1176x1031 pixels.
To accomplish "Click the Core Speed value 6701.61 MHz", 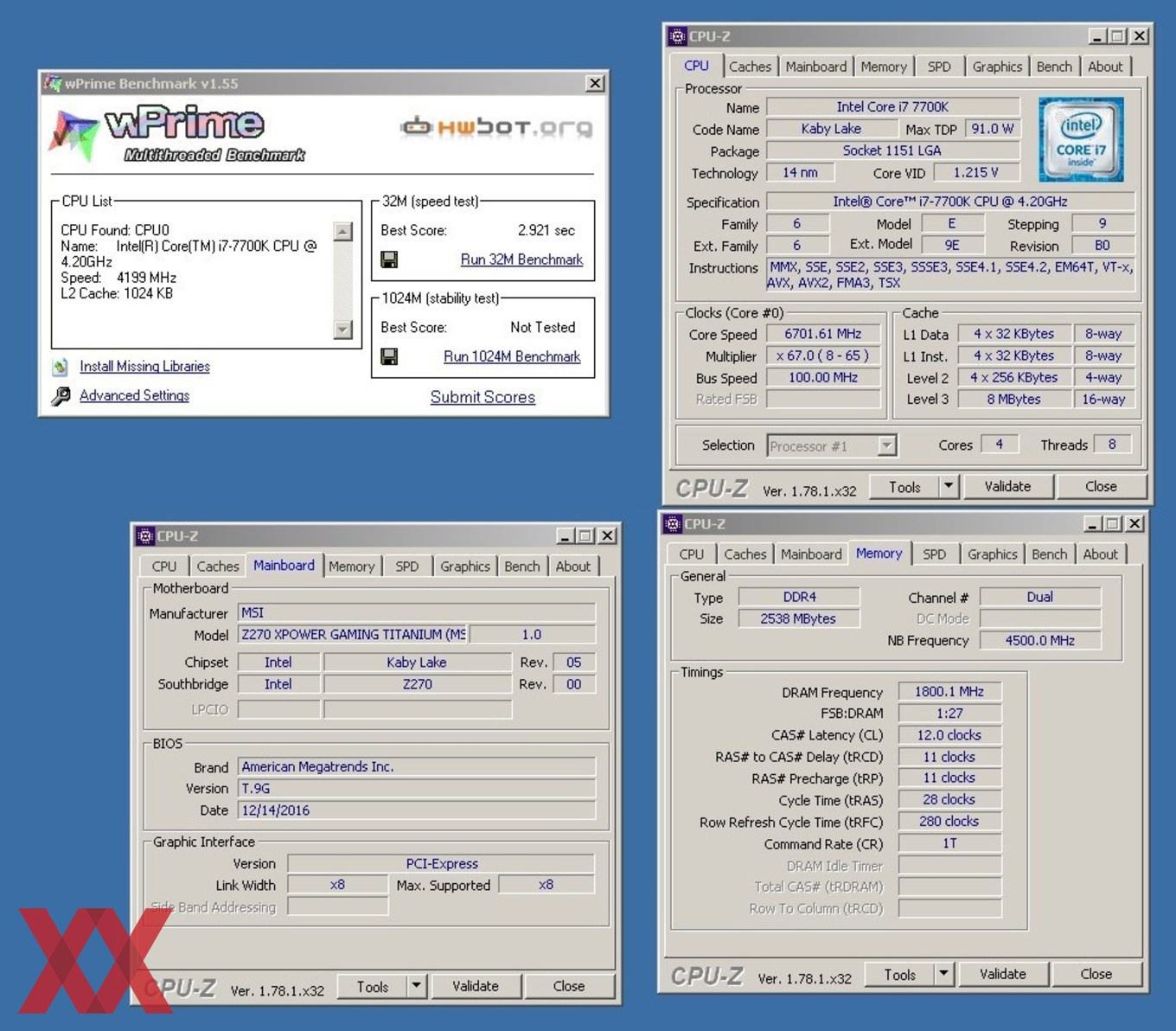I will point(823,334).
